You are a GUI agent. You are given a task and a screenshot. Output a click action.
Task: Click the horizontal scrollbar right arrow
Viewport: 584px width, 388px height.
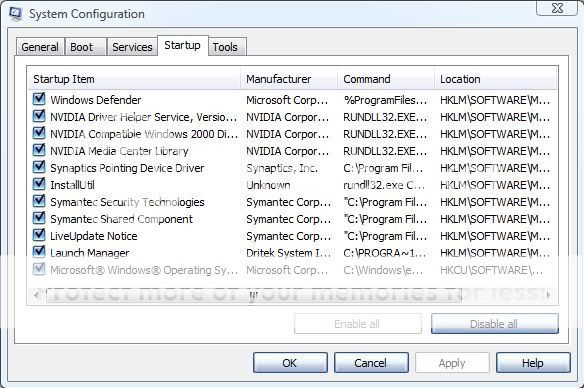click(549, 295)
